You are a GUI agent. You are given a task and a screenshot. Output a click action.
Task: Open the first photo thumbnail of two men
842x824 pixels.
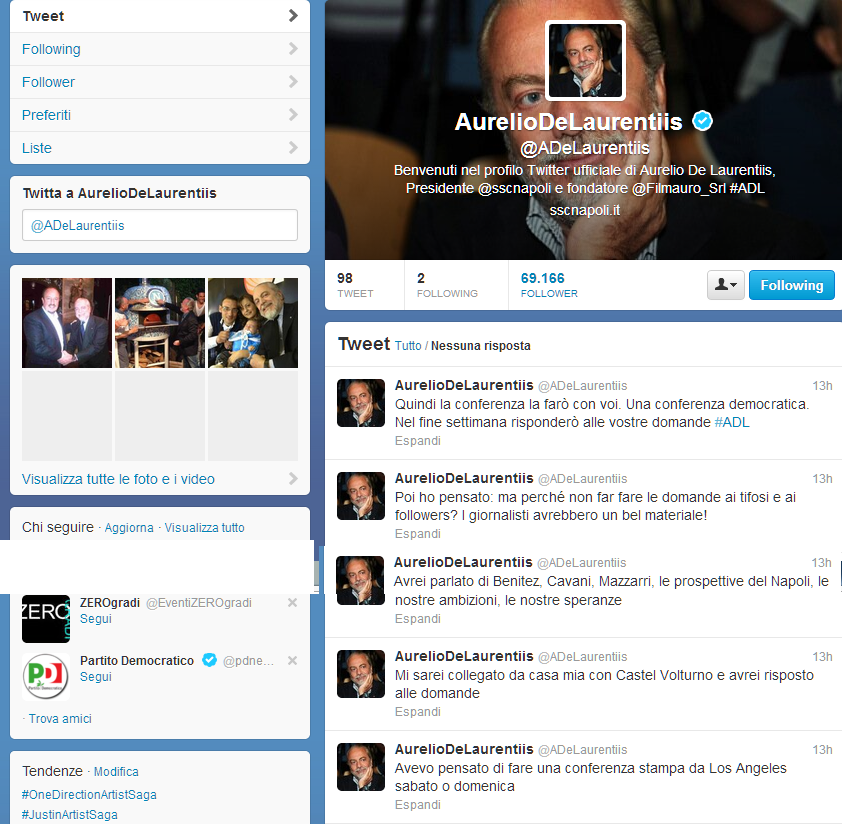click(x=66, y=323)
